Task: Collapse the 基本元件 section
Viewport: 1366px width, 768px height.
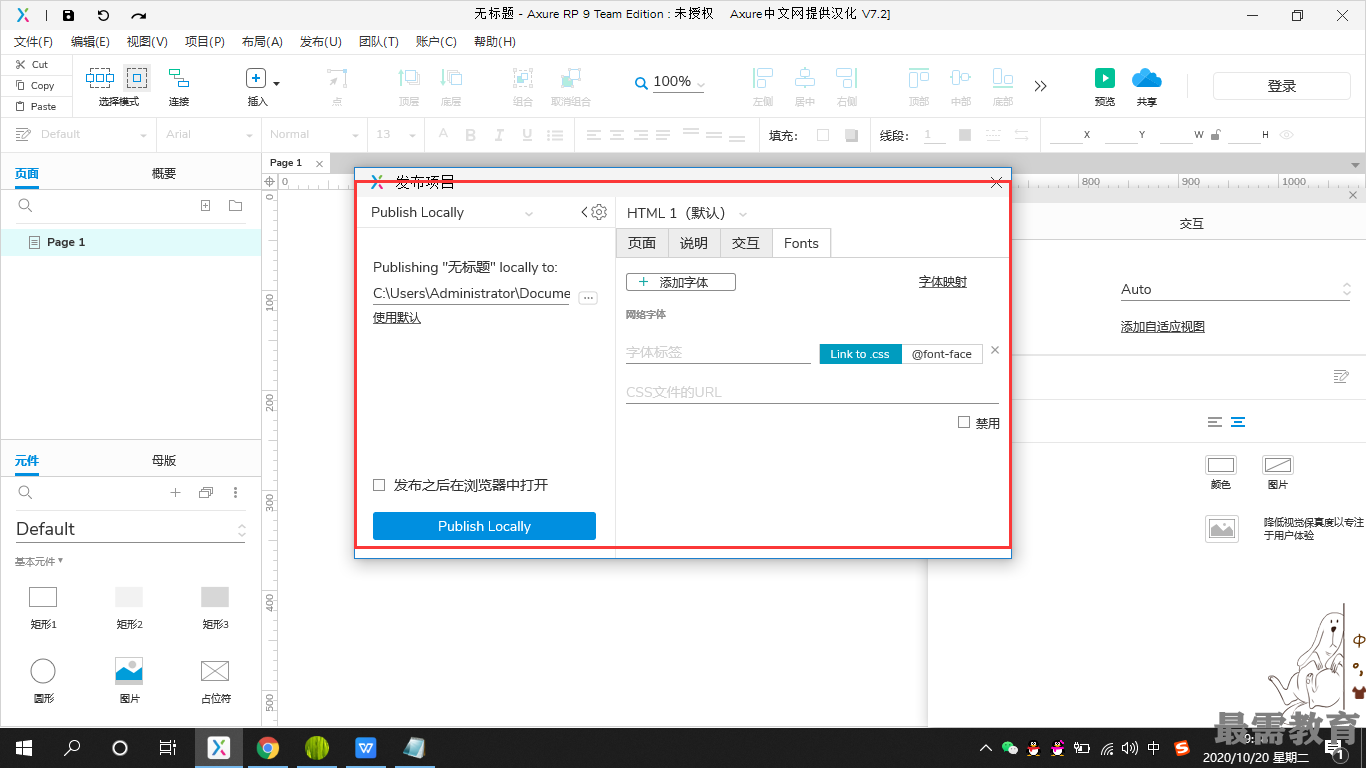Action: (x=39, y=561)
